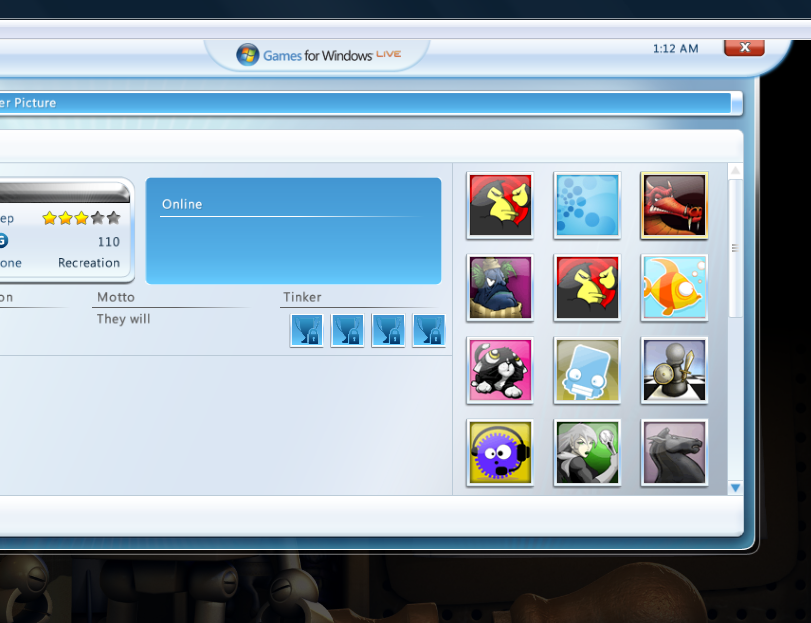Click the Tinker game heading
The height and width of the screenshot is (623, 811).
(302, 297)
